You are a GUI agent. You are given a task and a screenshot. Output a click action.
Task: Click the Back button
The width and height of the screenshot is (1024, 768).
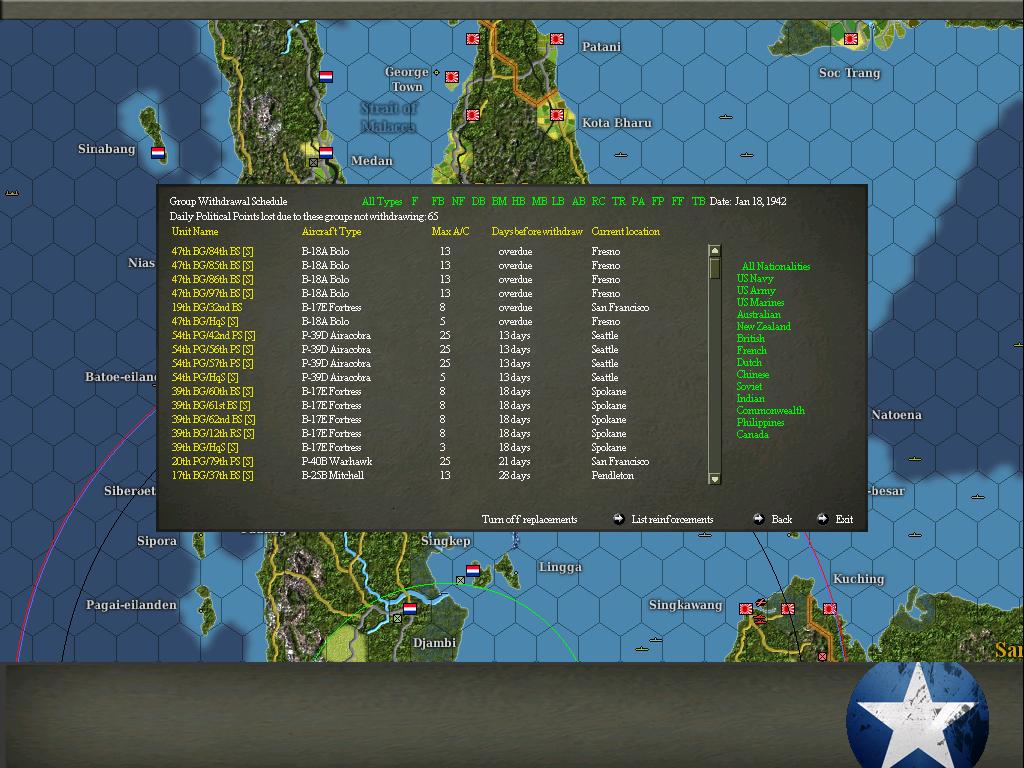[782, 520]
